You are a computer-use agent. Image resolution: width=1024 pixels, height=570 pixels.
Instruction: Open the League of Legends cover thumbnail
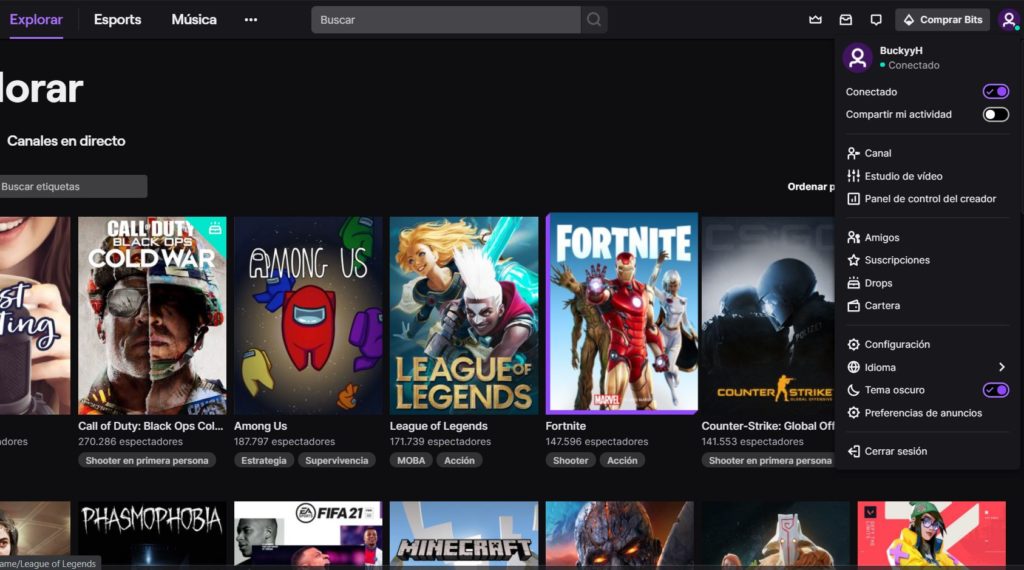click(x=464, y=315)
